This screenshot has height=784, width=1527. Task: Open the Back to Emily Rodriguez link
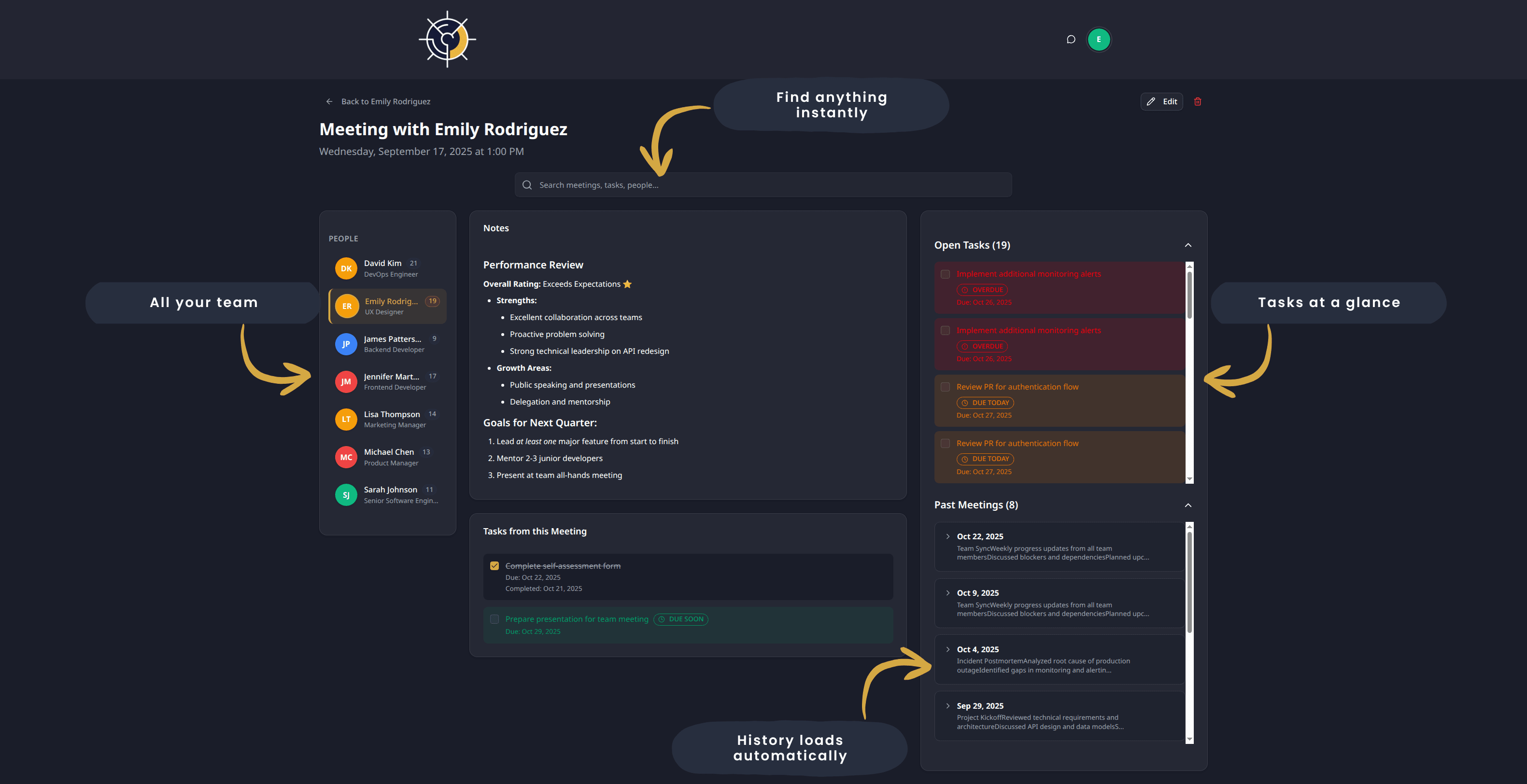[386, 101]
